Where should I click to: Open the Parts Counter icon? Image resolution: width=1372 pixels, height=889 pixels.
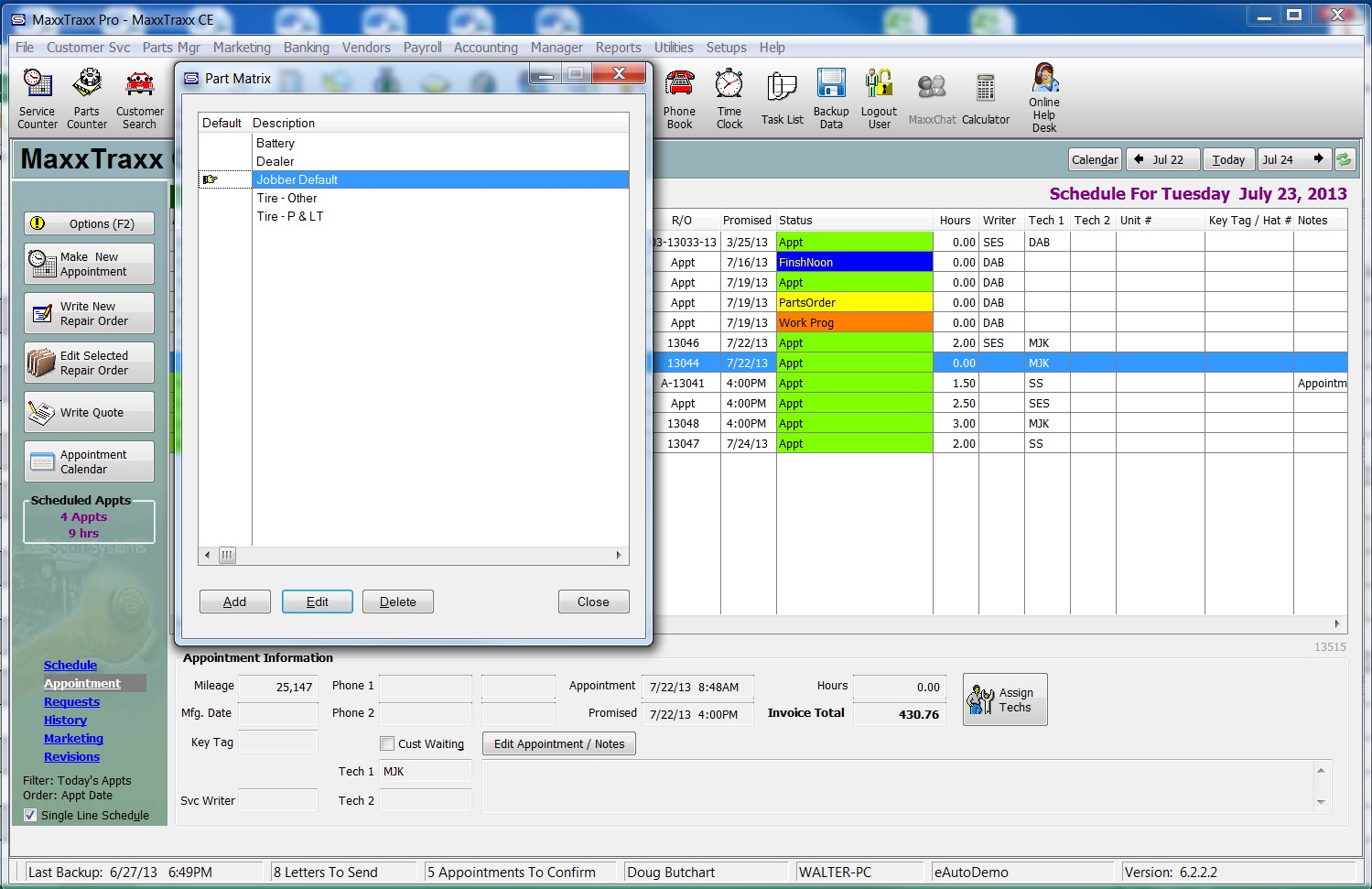tap(87, 99)
